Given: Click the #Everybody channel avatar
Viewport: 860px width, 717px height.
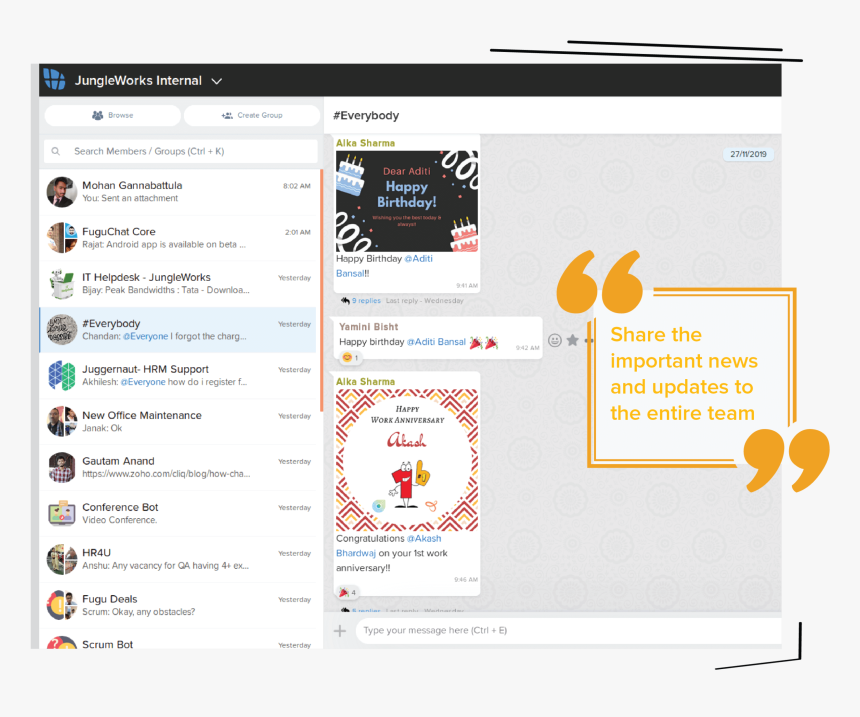Looking at the screenshot, I should pos(62,330).
